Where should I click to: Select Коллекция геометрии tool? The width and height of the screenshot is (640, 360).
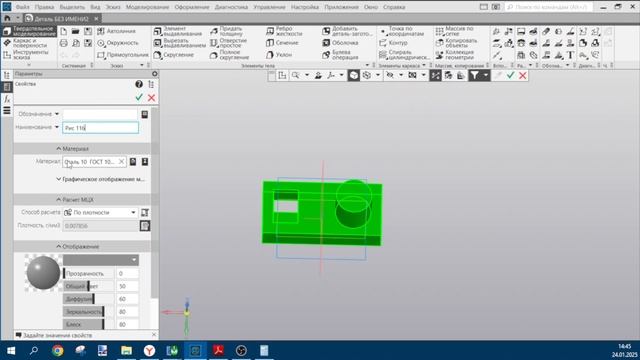[454, 55]
